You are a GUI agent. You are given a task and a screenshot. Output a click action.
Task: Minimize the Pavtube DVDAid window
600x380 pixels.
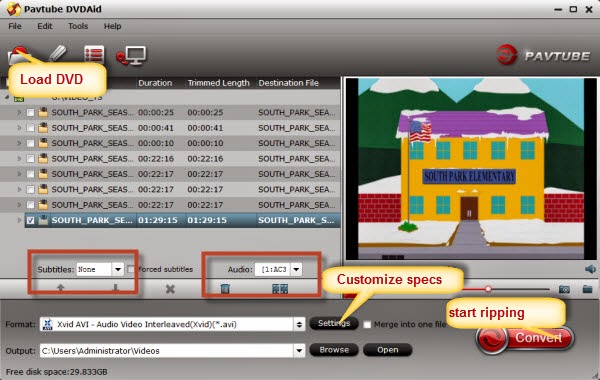click(x=558, y=9)
